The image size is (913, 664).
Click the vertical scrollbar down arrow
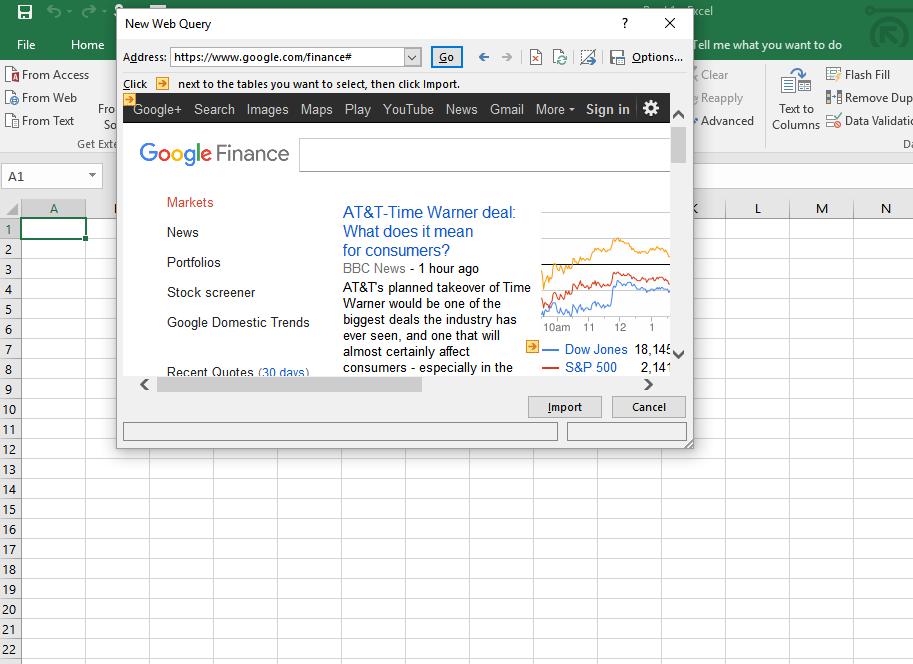click(x=678, y=354)
